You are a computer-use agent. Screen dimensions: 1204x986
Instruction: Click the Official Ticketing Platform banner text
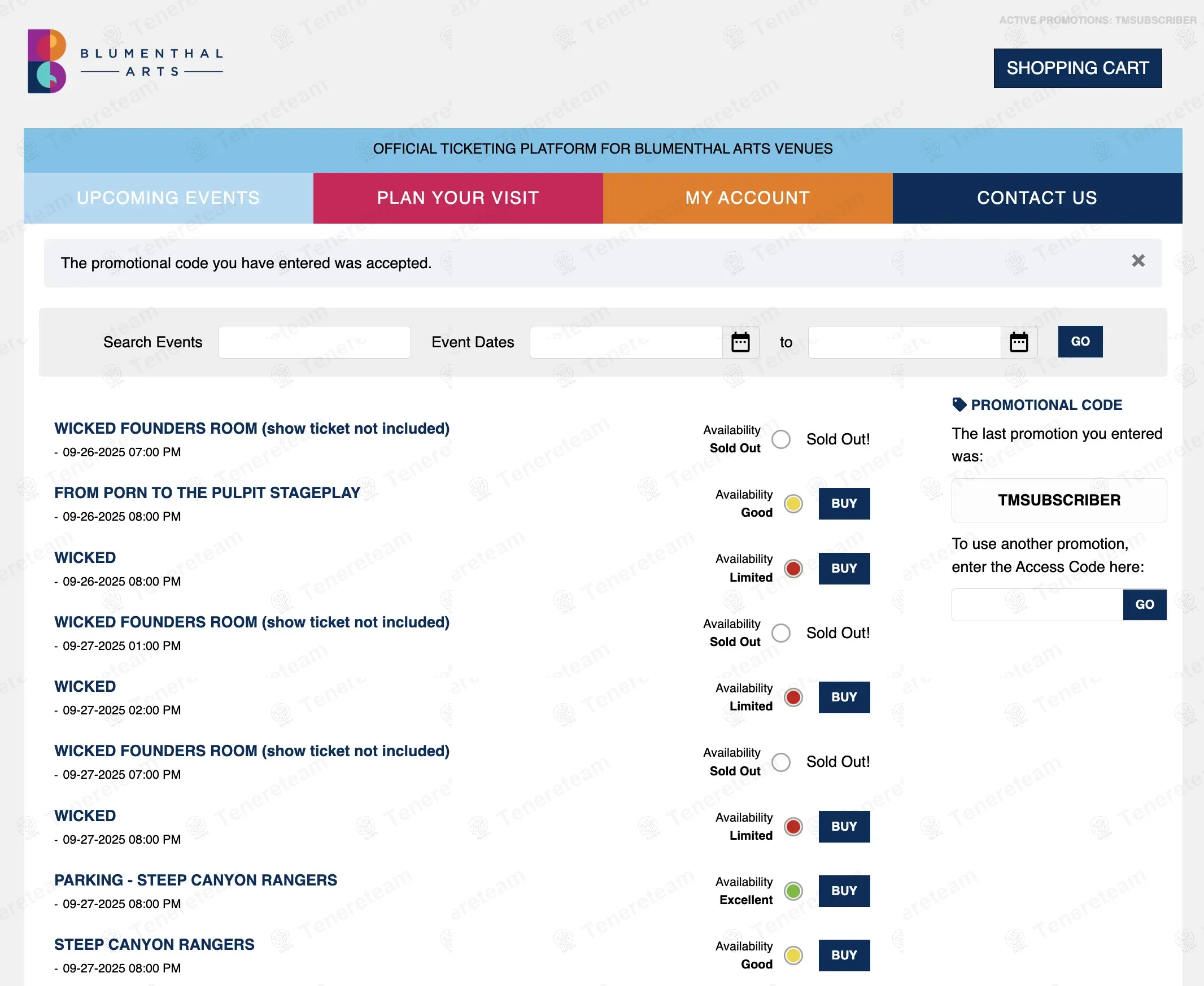(x=603, y=149)
